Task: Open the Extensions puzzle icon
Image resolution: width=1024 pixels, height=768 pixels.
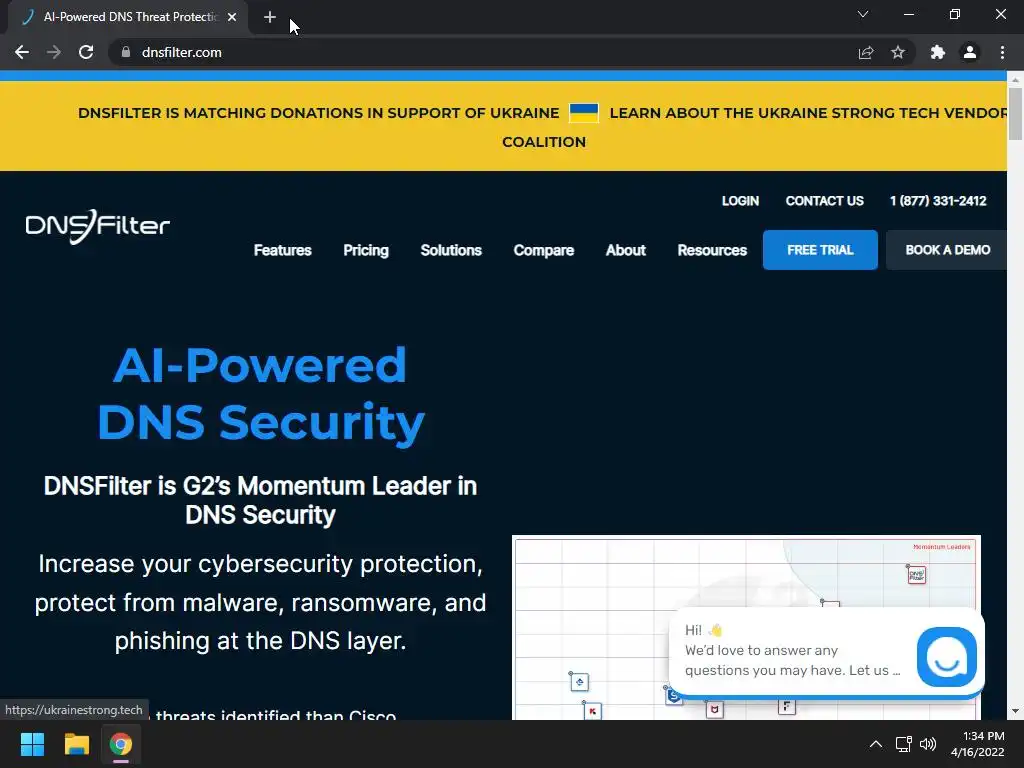Action: coord(937,52)
